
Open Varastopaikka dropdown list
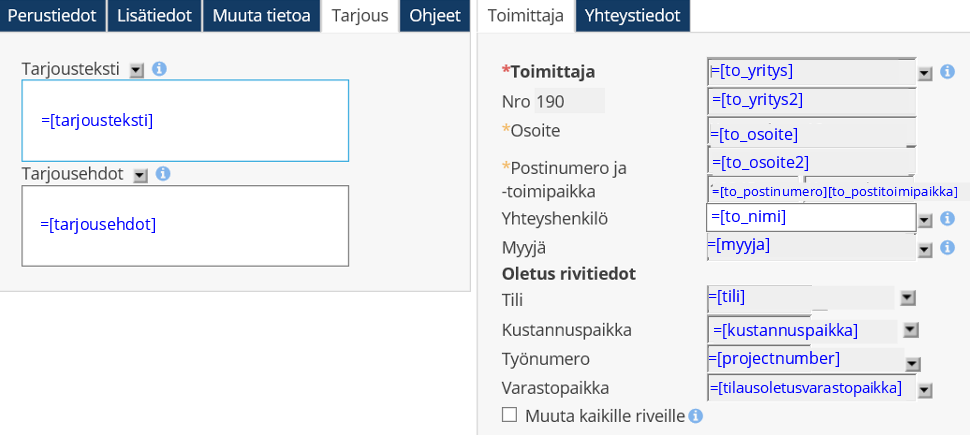[925, 390]
